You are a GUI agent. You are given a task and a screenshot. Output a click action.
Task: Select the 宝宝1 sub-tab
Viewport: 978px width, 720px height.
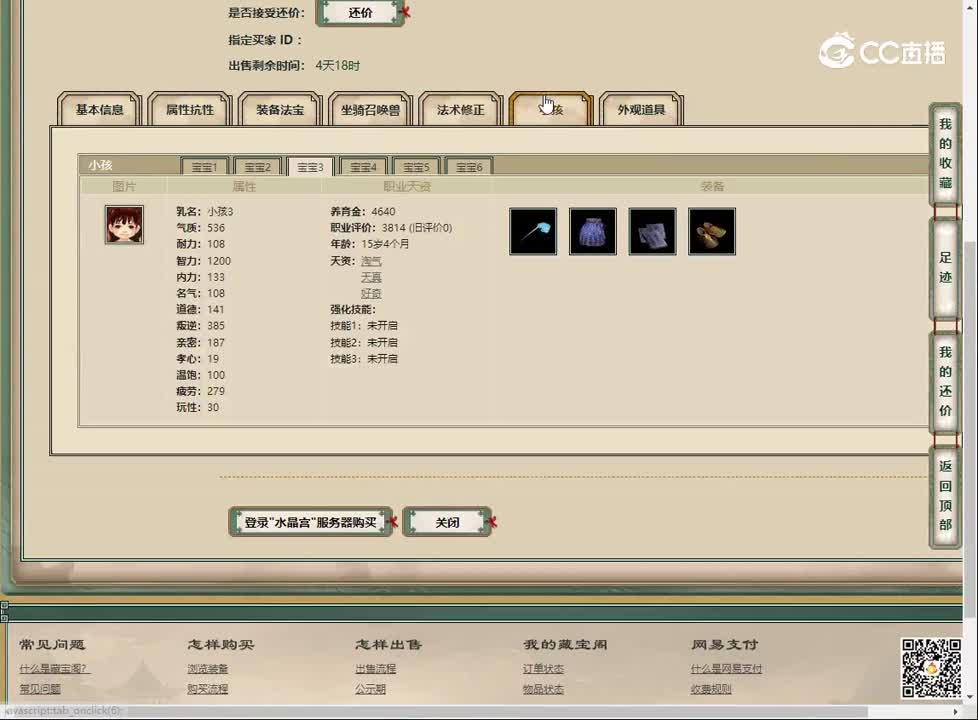coord(205,167)
